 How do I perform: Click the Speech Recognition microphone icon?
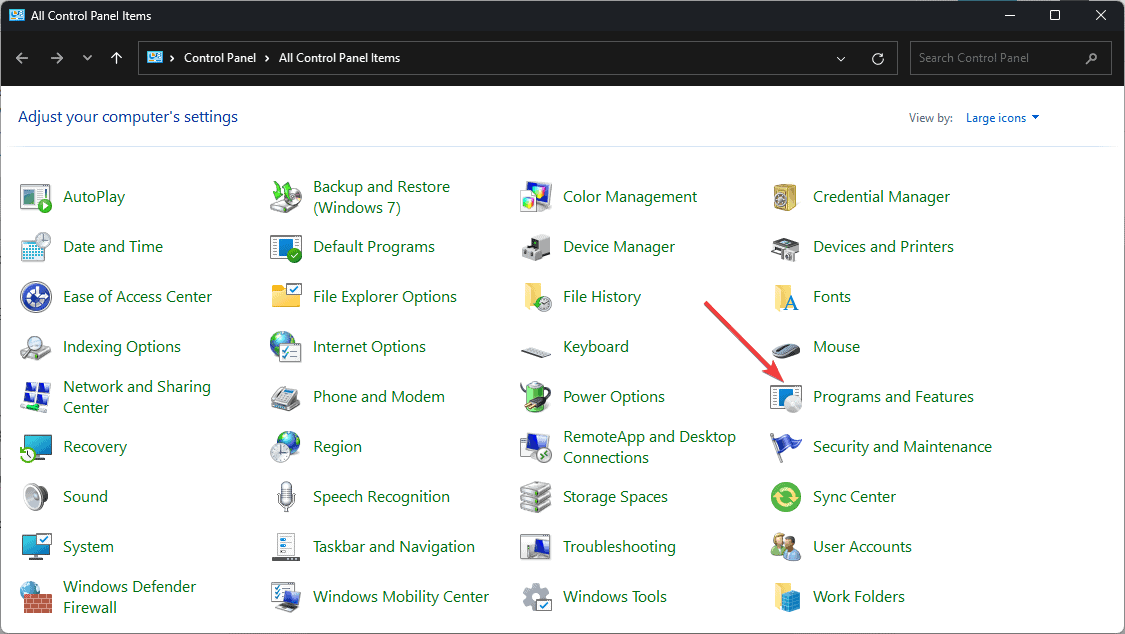click(286, 497)
